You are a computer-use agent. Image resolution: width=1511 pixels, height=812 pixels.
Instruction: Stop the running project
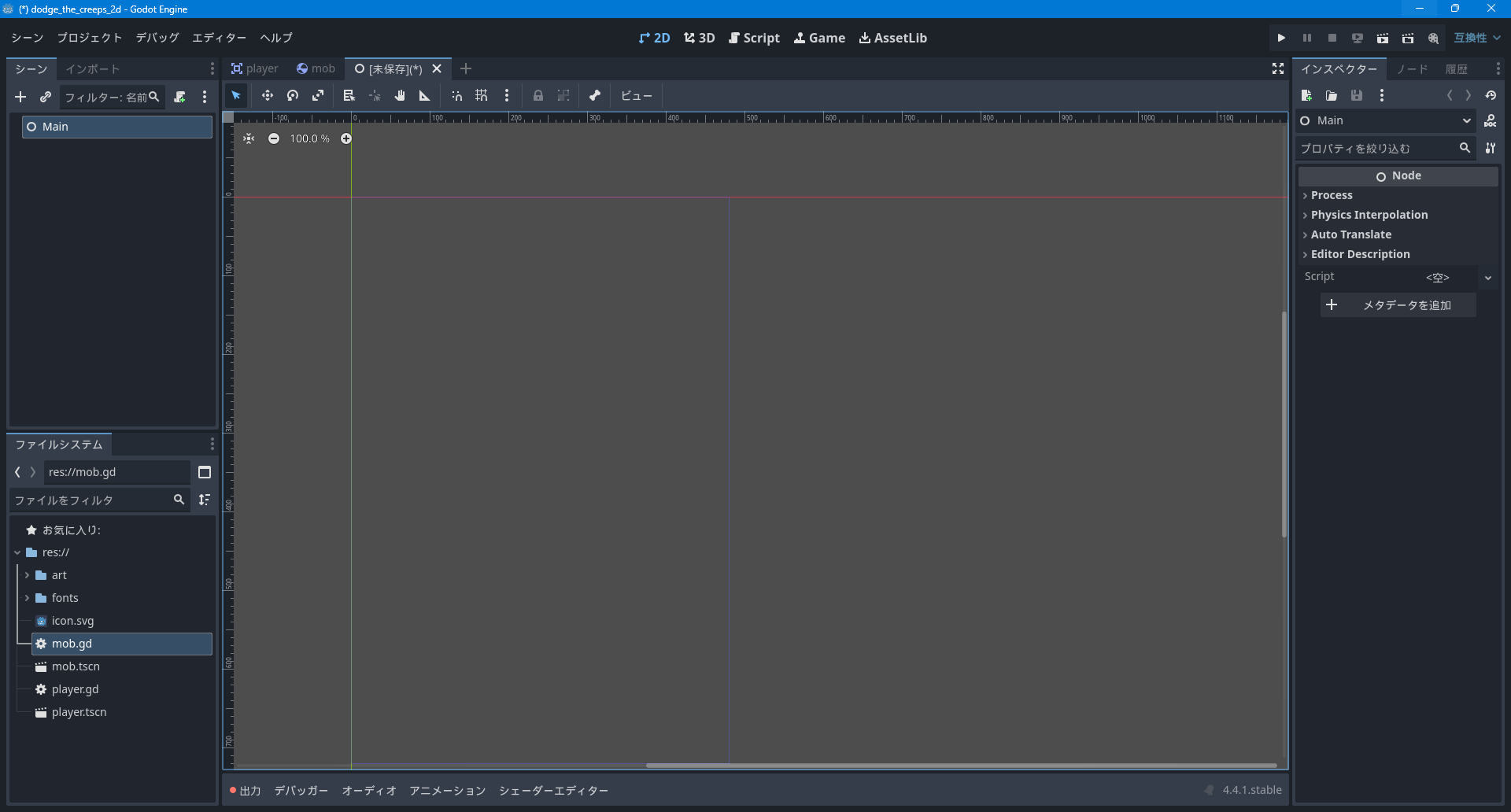tap(1332, 38)
